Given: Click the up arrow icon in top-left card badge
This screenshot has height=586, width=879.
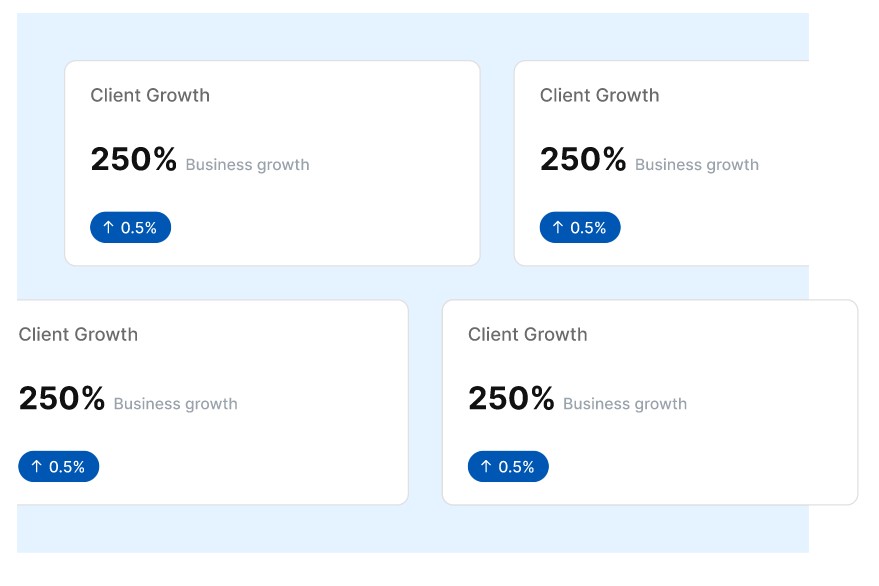Looking at the screenshot, I should [x=108, y=228].
